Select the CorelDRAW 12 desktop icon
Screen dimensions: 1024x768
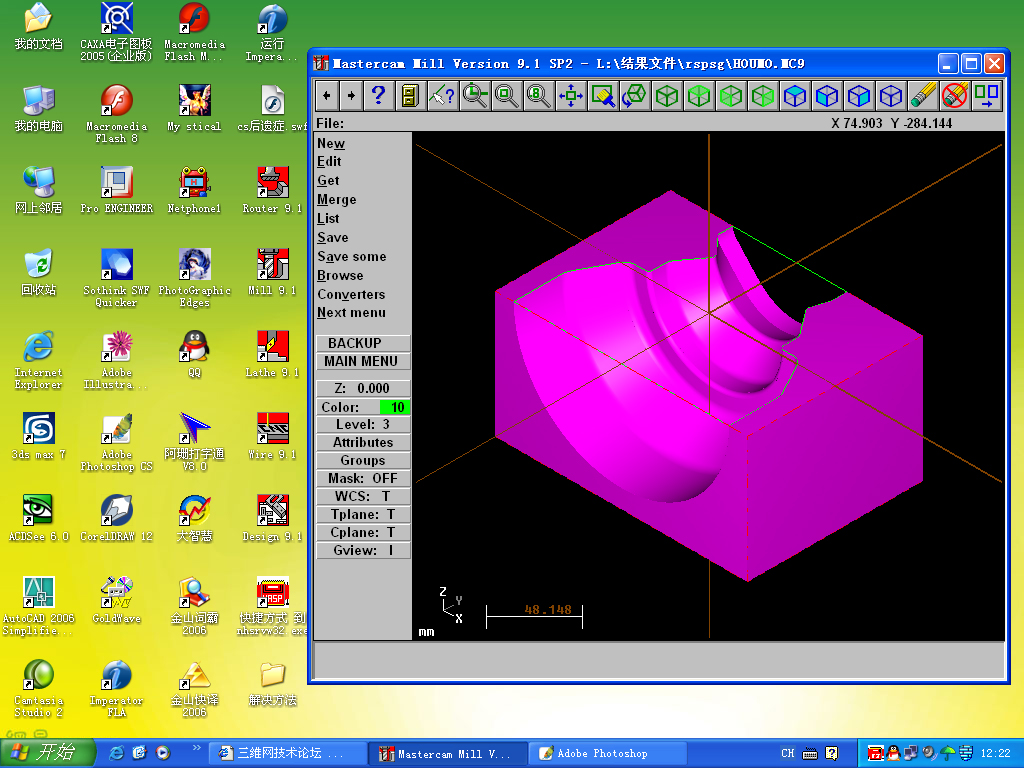click(116, 519)
